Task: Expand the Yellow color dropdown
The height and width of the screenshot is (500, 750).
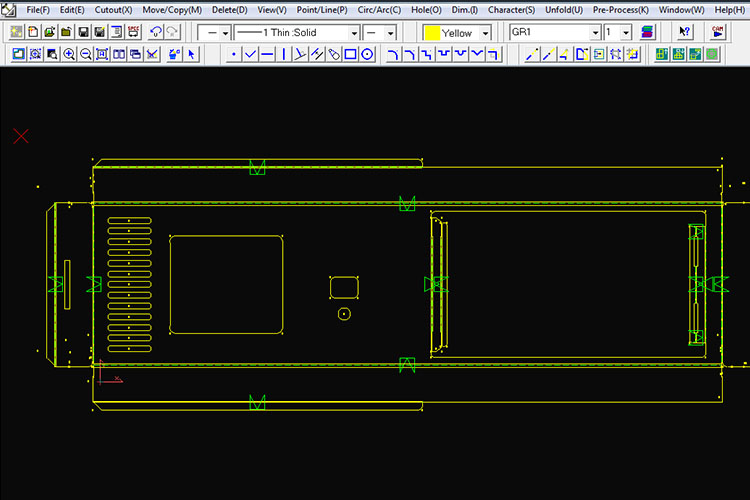Action: [485, 33]
